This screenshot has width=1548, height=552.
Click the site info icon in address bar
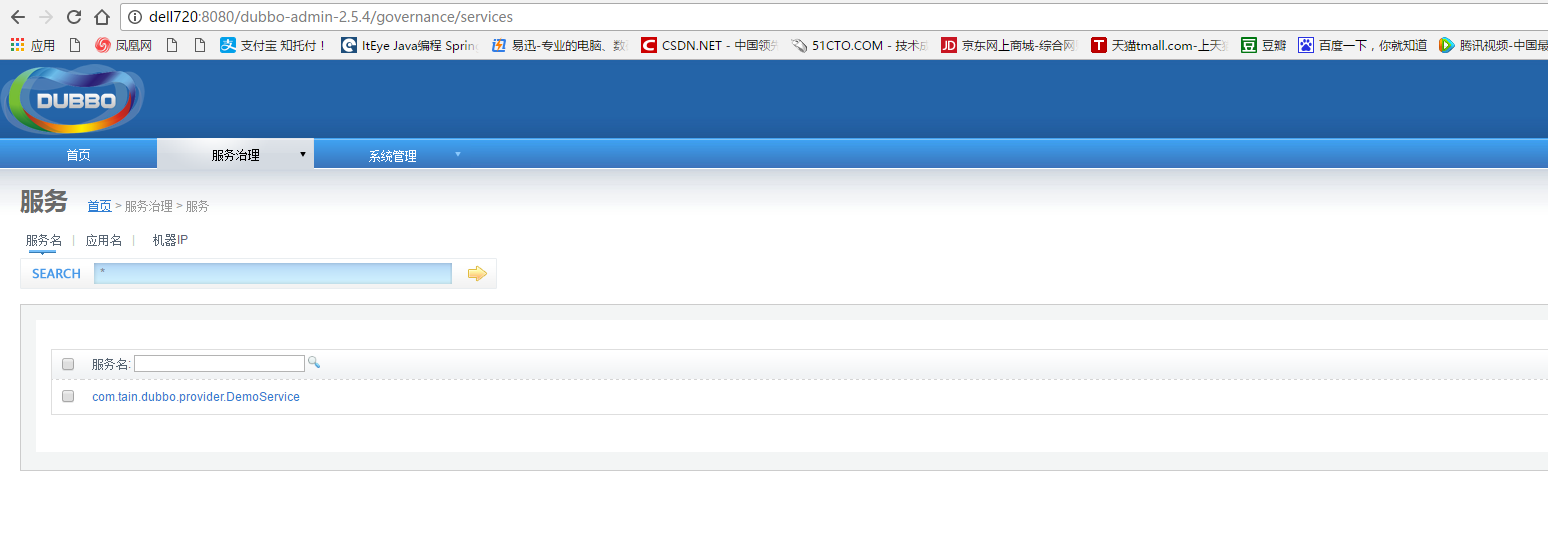(x=136, y=17)
